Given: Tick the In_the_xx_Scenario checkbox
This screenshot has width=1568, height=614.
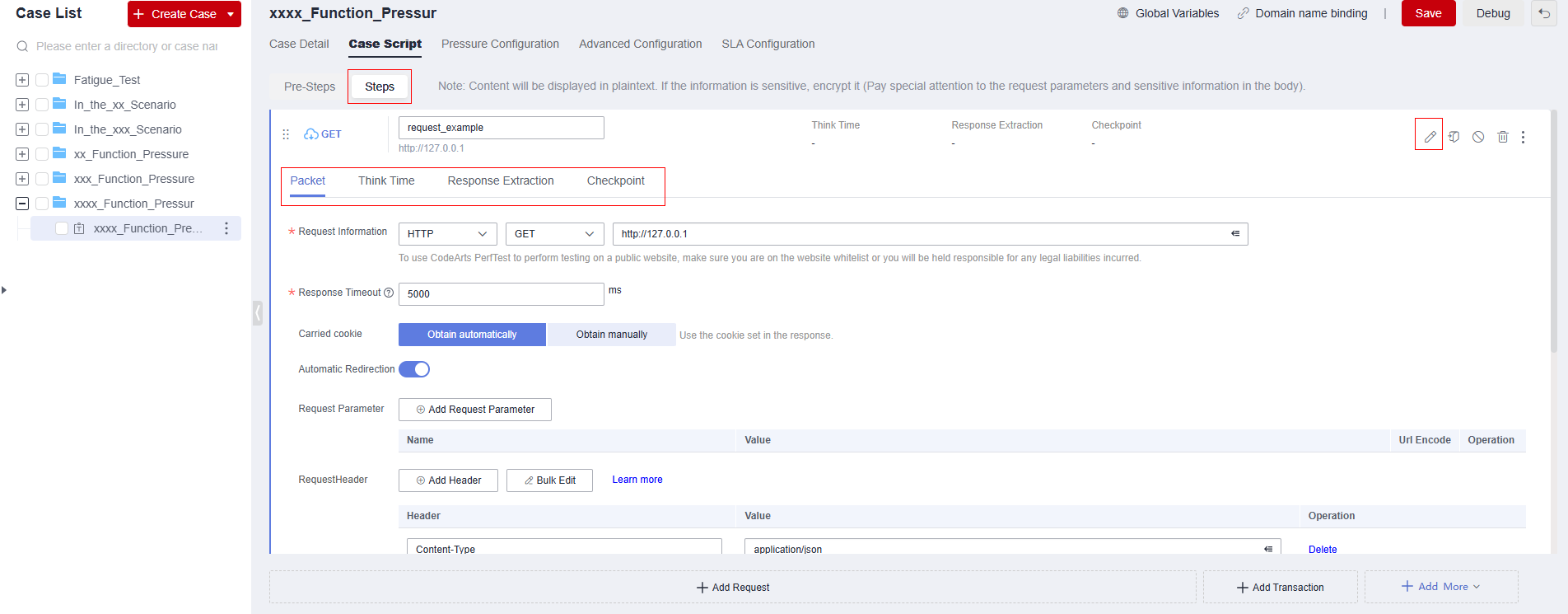Looking at the screenshot, I should [42, 105].
